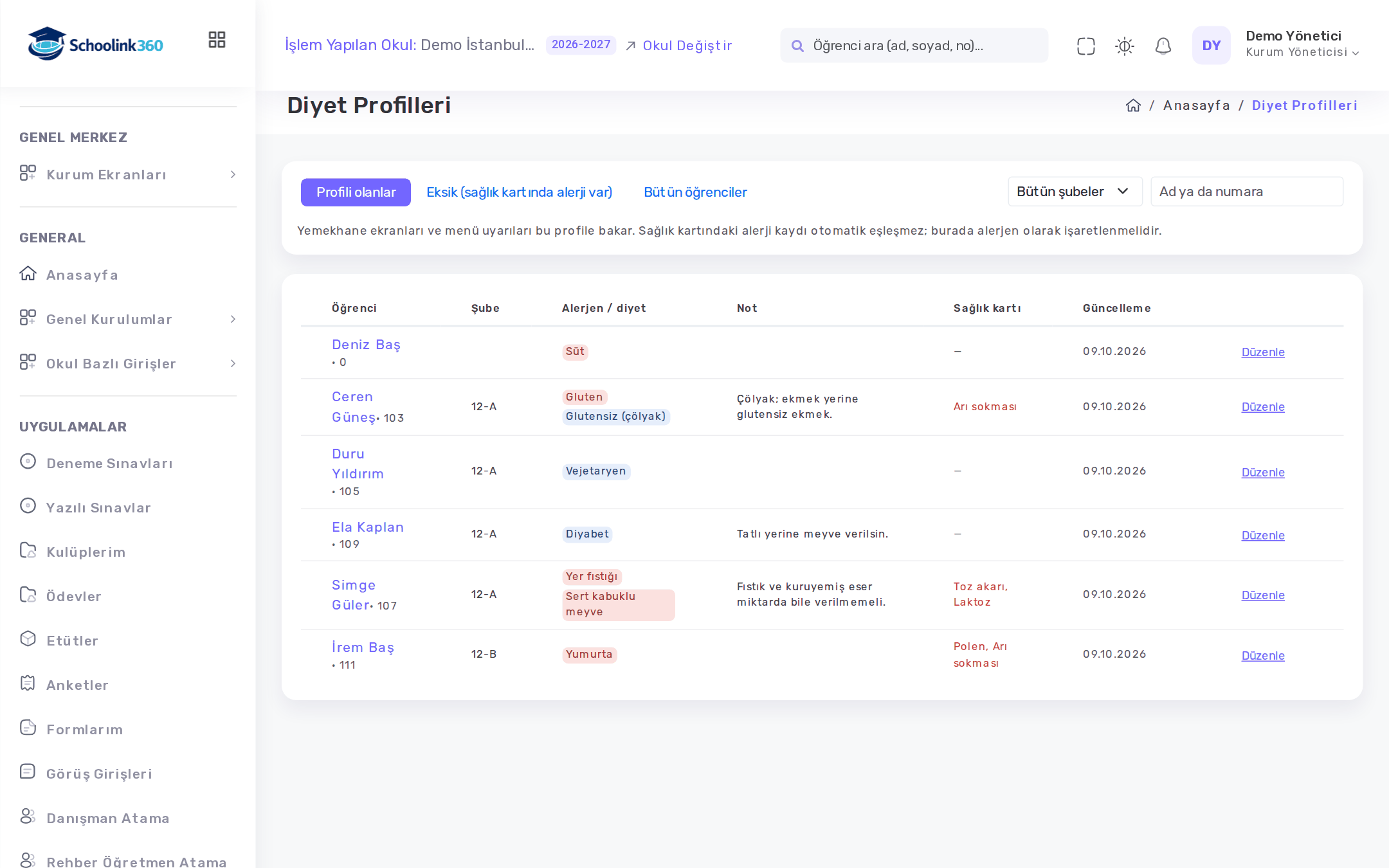
Task: Switch to Bütün öğrenciler tab
Action: [695, 192]
